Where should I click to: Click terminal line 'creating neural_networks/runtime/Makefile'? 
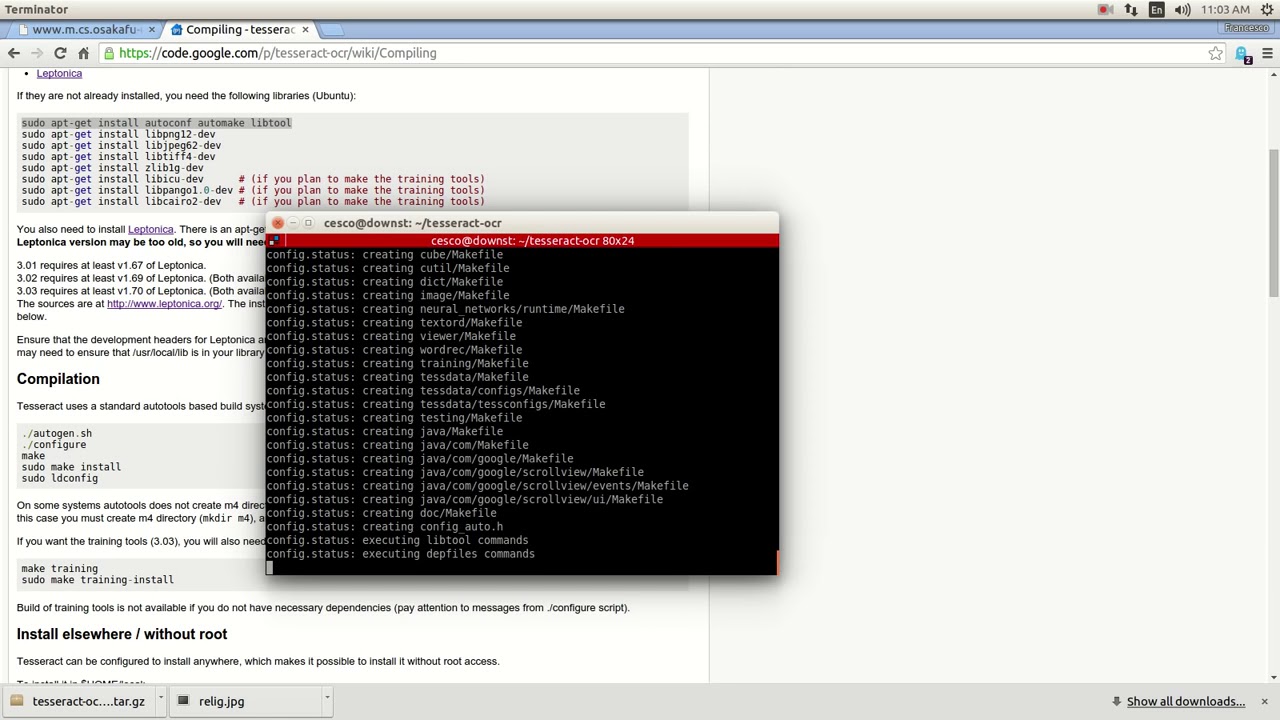click(446, 309)
